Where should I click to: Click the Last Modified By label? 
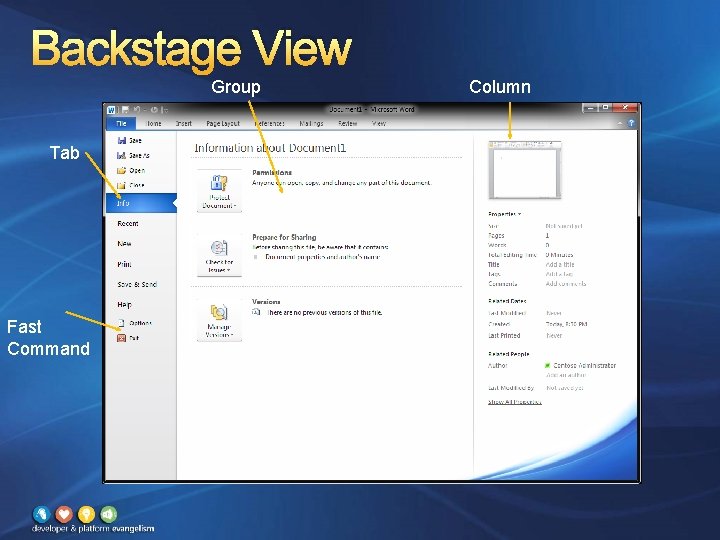click(511, 388)
